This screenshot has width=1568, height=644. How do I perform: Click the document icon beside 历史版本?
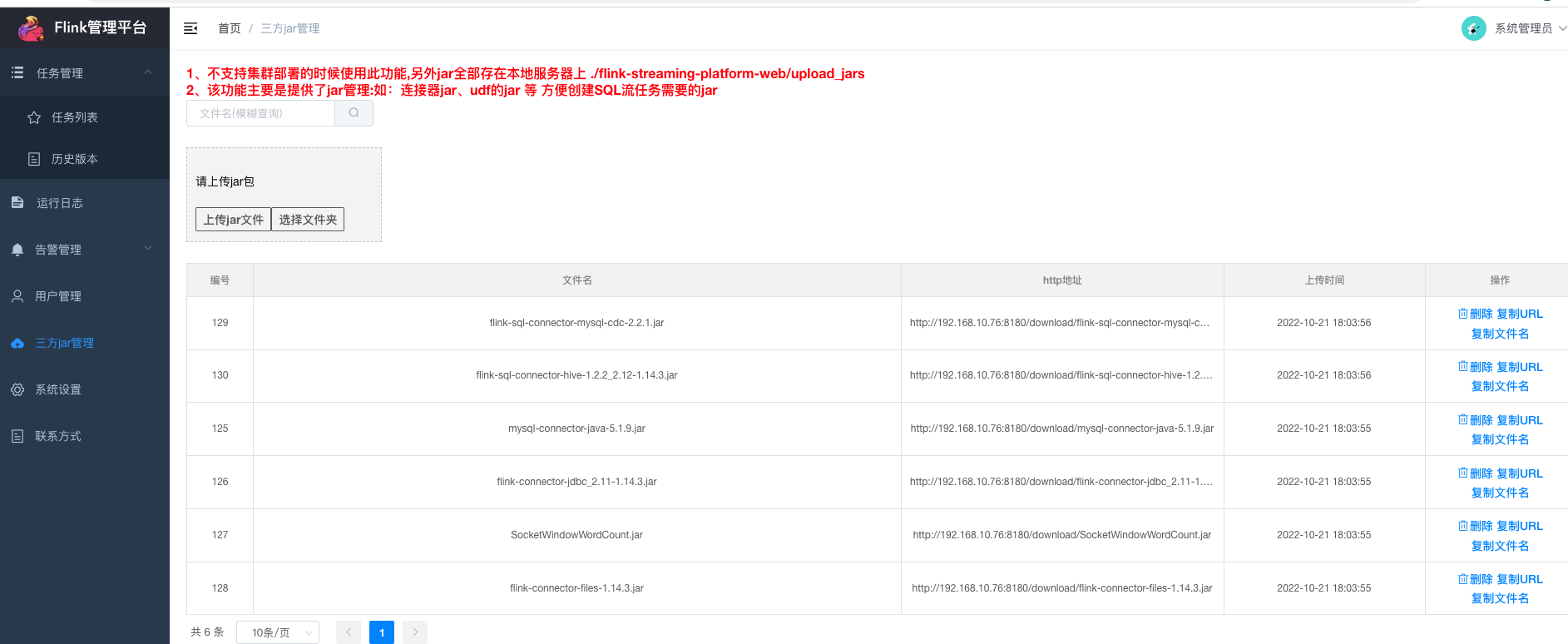(34, 159)
